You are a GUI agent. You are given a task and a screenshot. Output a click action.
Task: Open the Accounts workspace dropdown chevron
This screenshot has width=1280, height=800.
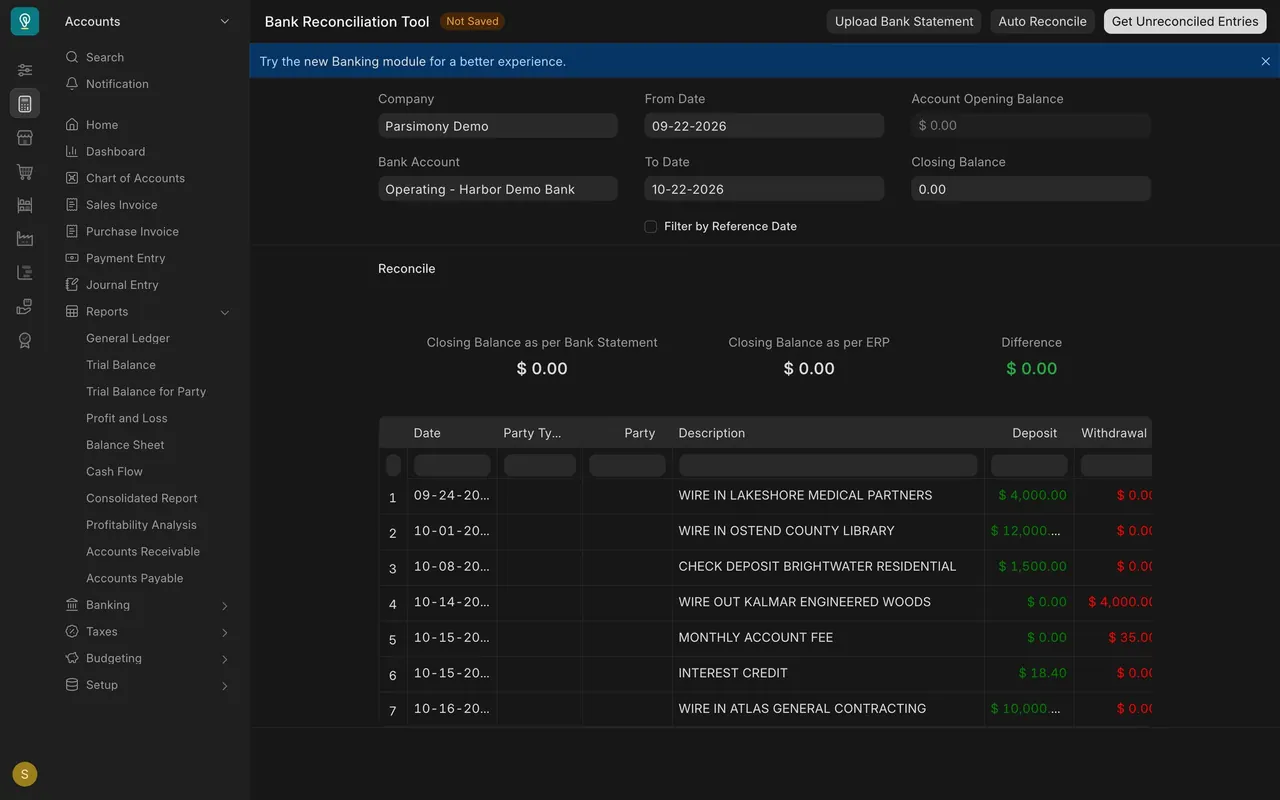coord(224,22)
